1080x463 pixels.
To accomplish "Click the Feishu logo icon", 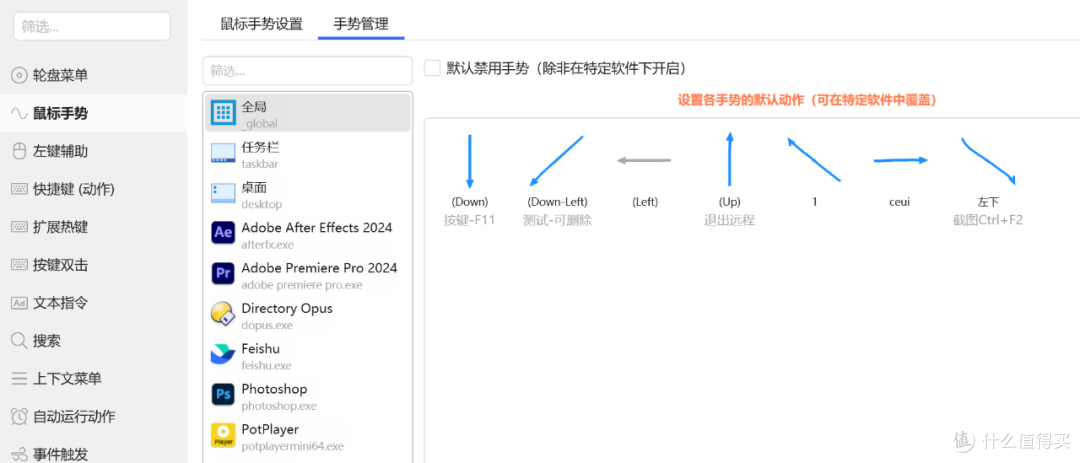I will [x=223, y=355].
